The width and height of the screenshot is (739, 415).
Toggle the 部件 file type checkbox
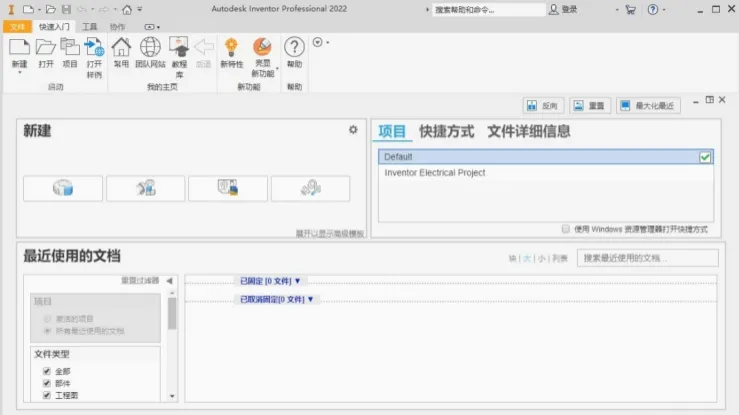click(x=47, y=383)
